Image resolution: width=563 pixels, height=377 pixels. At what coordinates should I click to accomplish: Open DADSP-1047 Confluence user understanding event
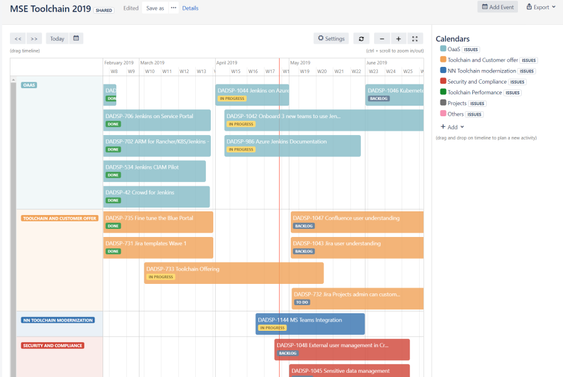357,222
